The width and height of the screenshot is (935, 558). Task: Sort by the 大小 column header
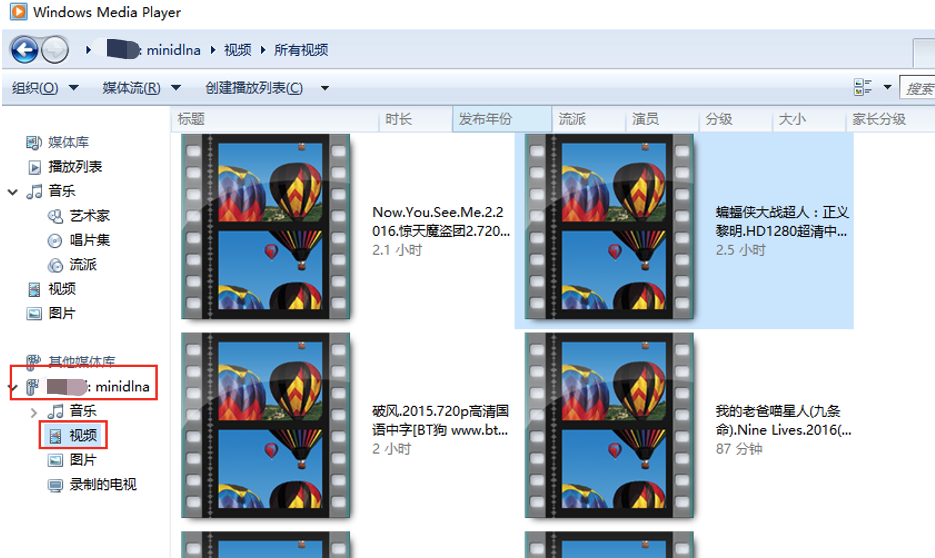pyautogui.click(x=809, y=119)
